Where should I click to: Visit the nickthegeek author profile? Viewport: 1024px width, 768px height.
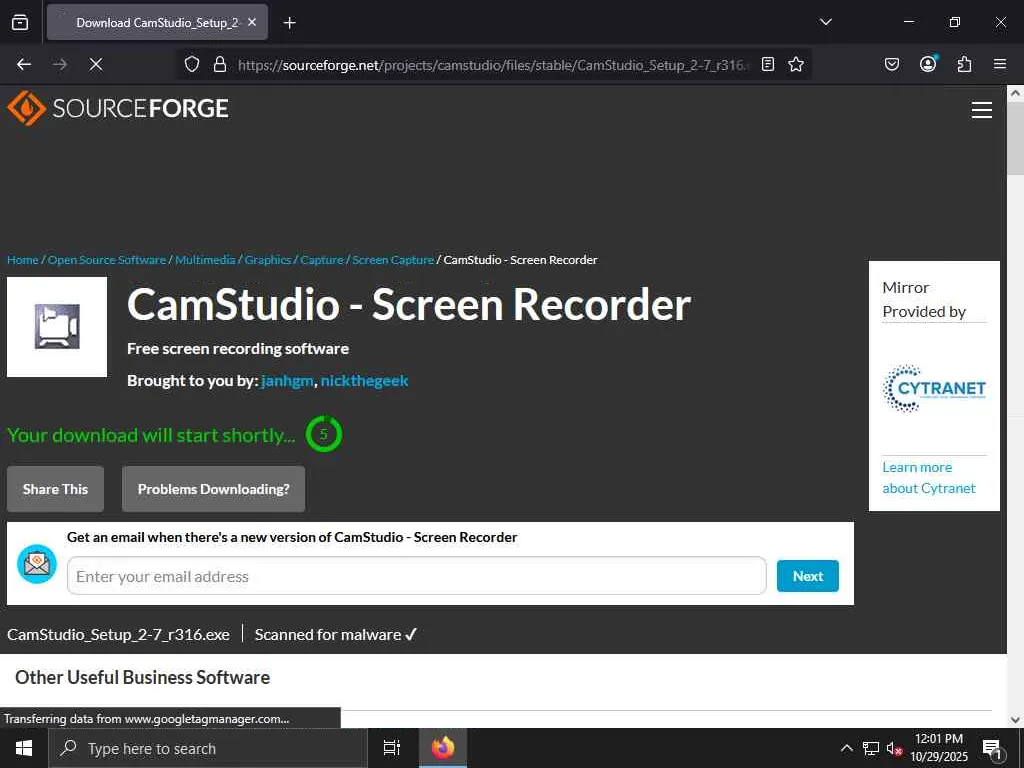(364, 381)
